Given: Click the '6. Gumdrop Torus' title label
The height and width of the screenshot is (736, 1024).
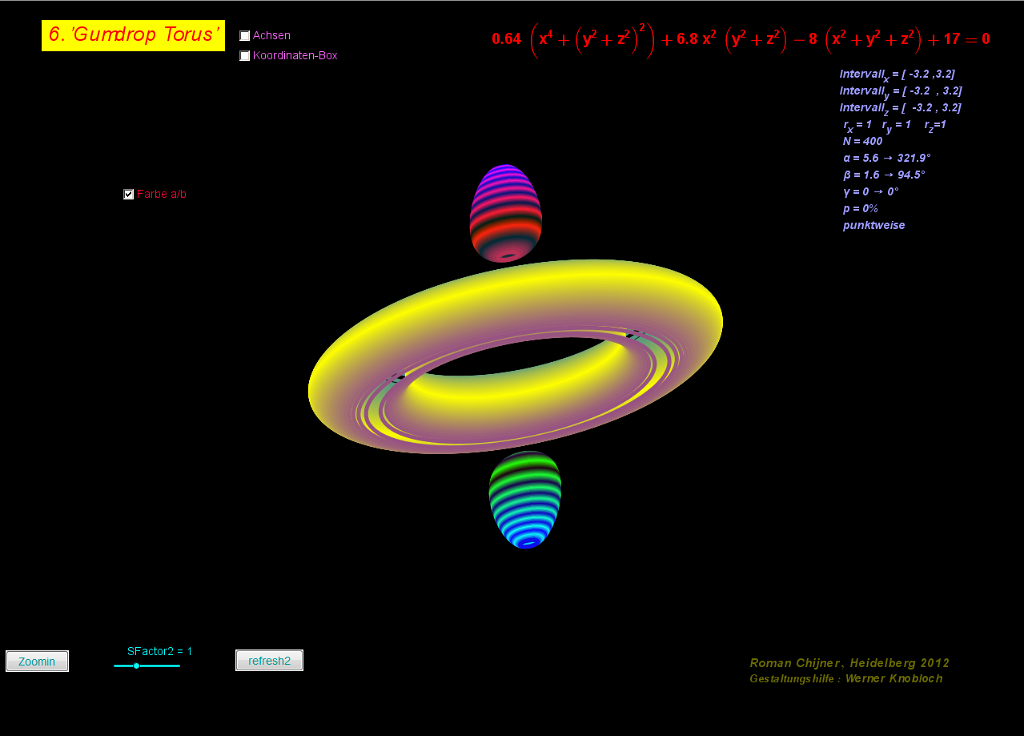Looking at the screenshot, I should (x=133, y=35).
